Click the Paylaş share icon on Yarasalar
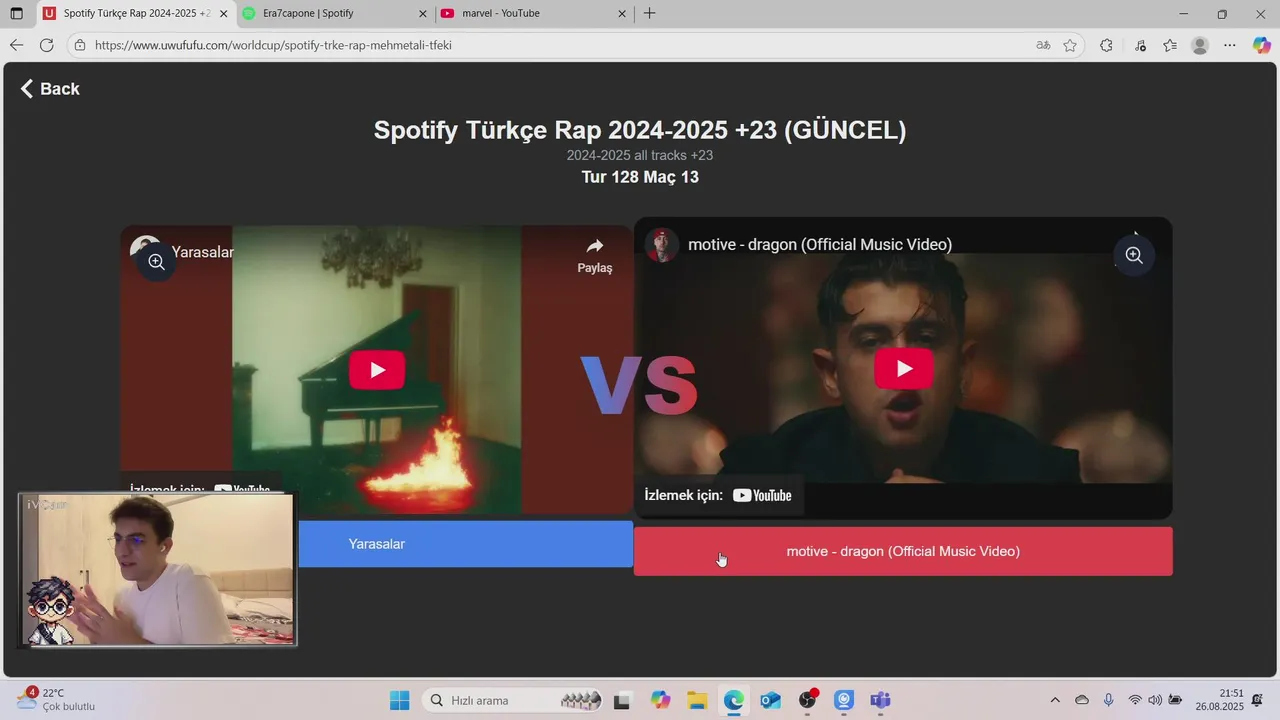The image size is (1280, 720). 595,256
